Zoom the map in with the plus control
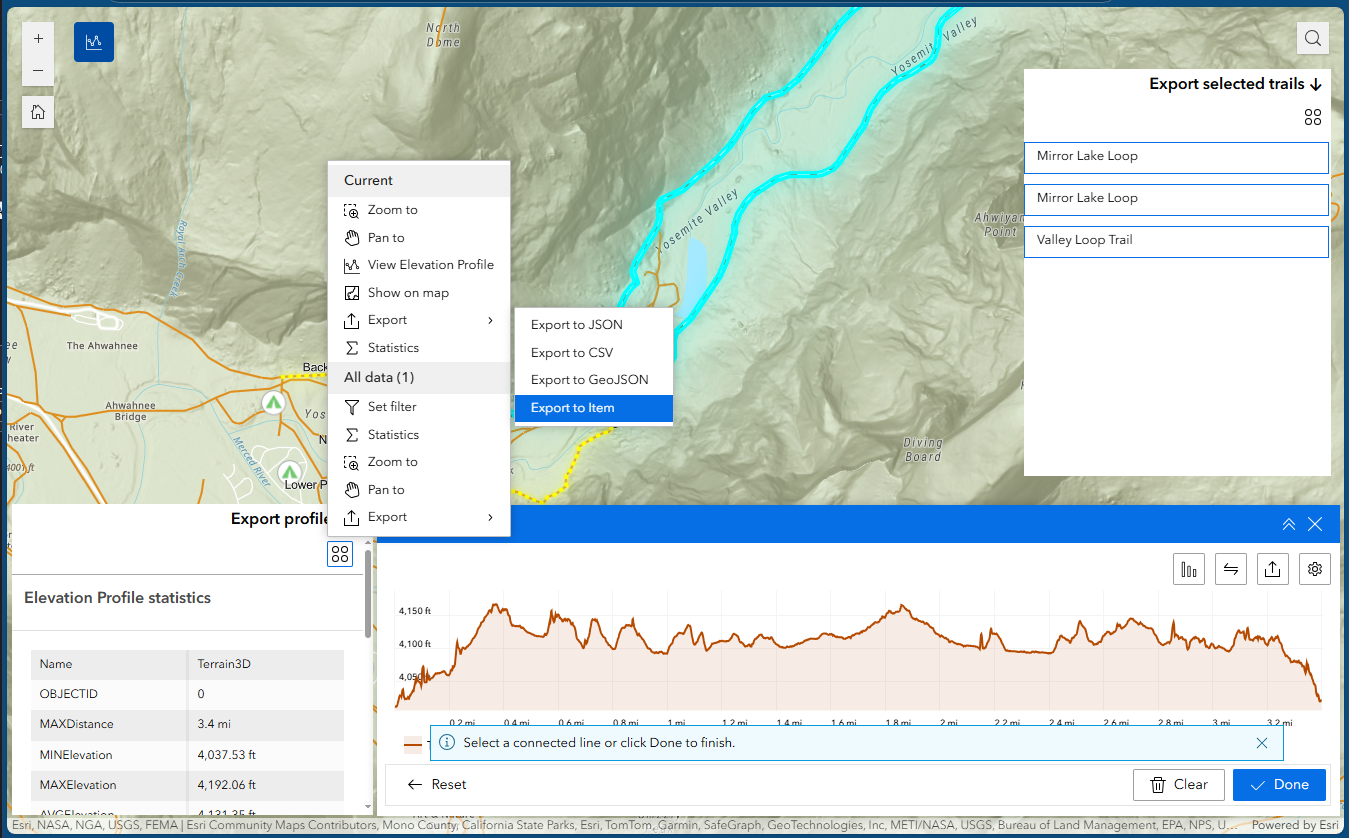 coord(37,38)
